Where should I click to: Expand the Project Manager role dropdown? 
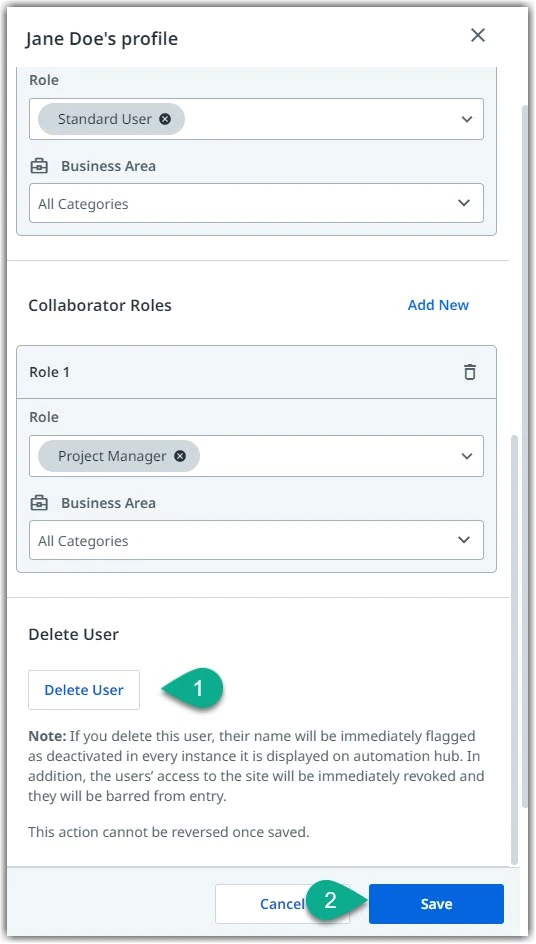[x=466, y=456]
